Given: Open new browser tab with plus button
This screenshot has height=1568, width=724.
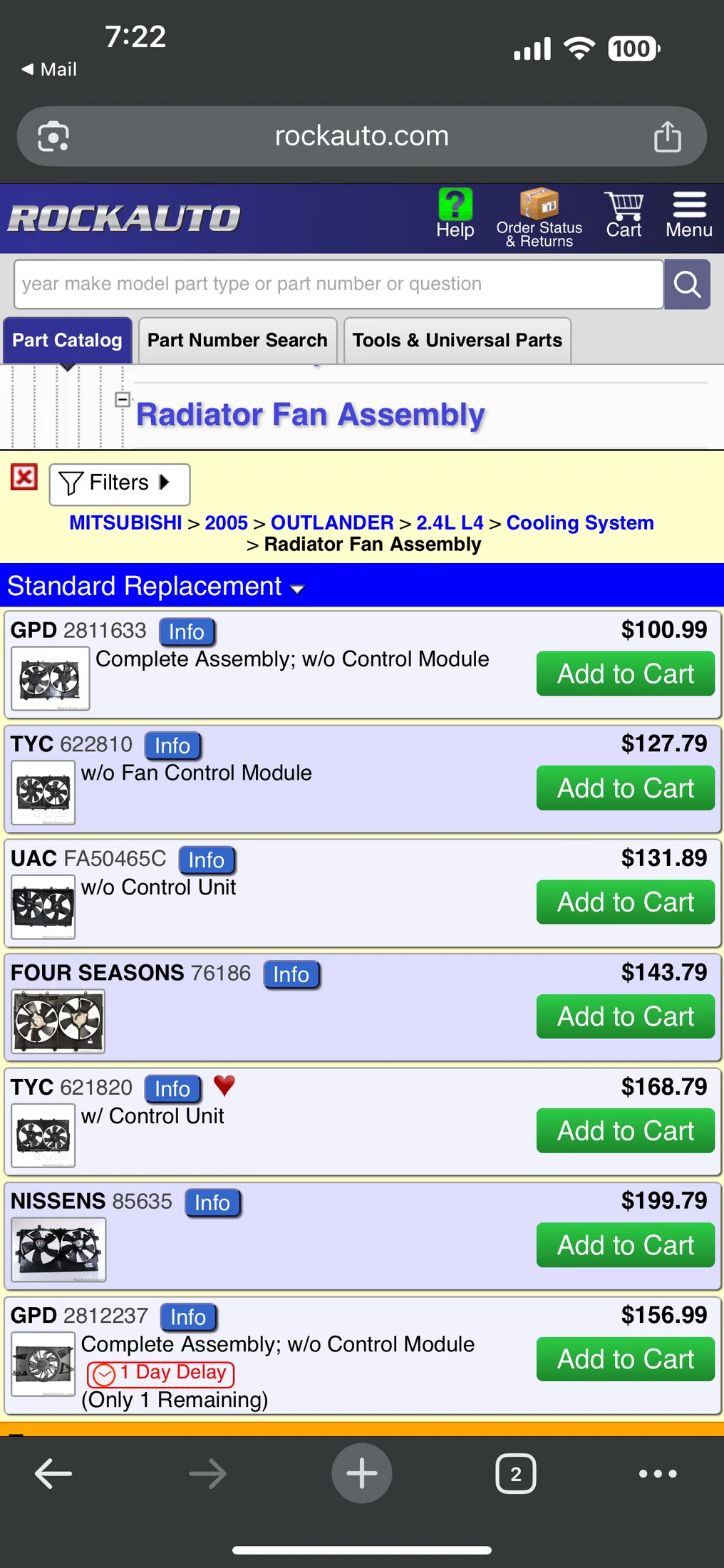Looking at the screenshot, I should pyautogui.click(x=361, y=1473).
